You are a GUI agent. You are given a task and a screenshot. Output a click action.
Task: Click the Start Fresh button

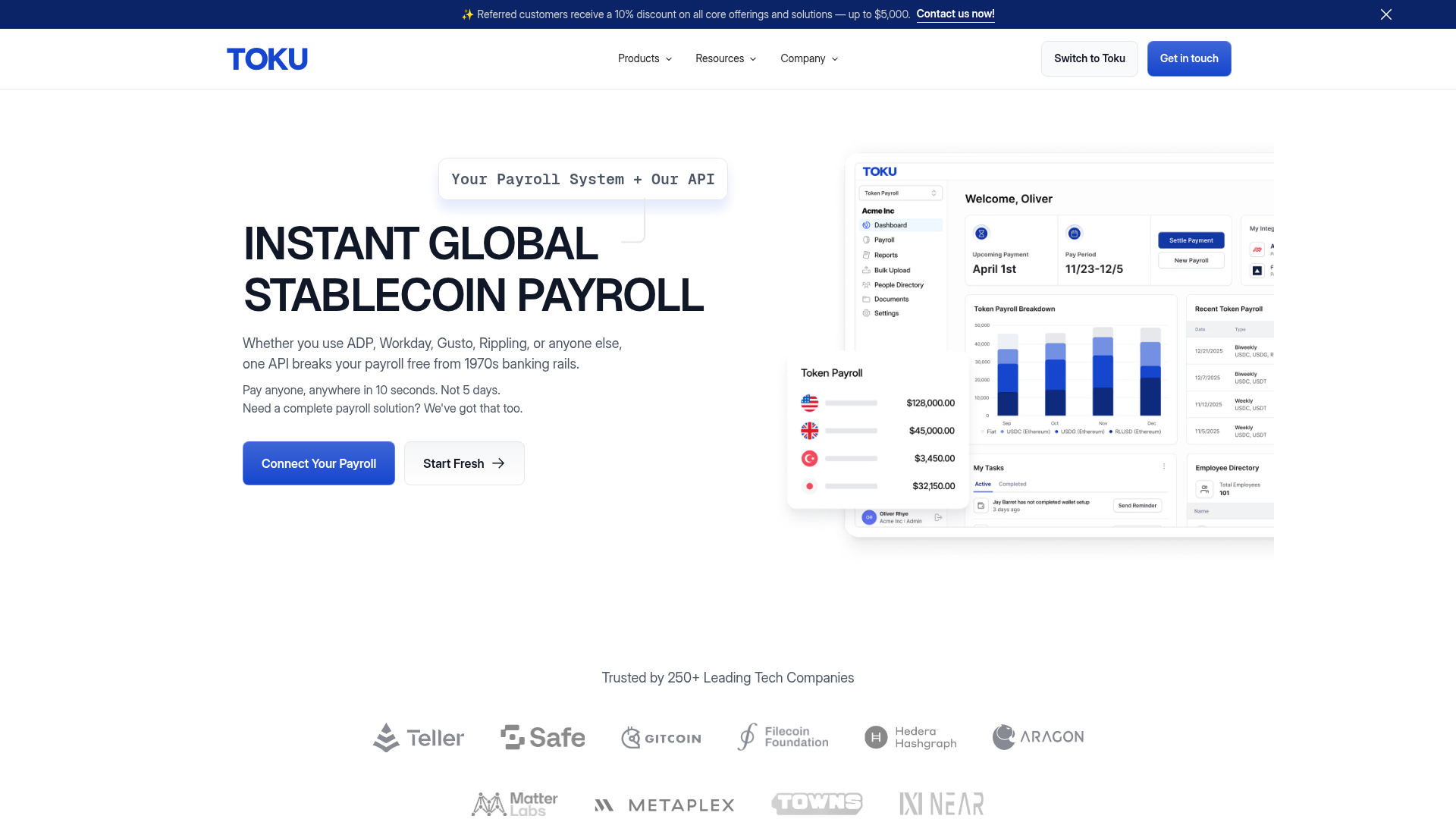464,463
